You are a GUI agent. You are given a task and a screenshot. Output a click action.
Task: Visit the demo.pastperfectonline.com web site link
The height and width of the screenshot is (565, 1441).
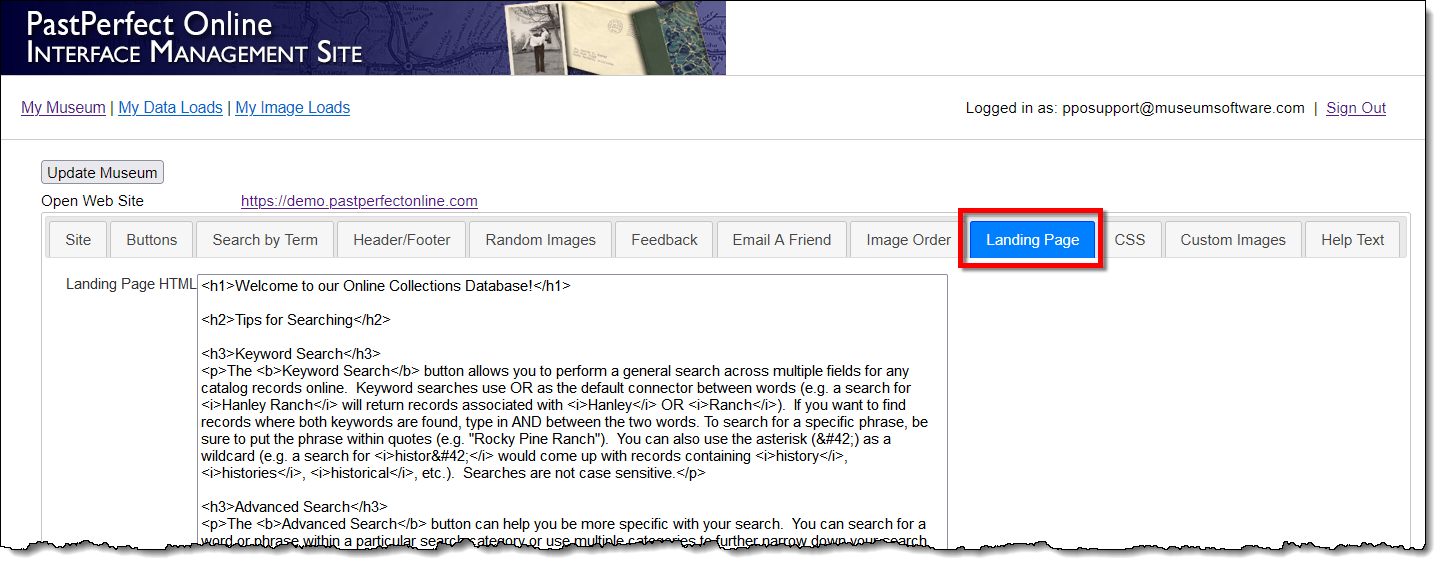click(x=359, y=201)
